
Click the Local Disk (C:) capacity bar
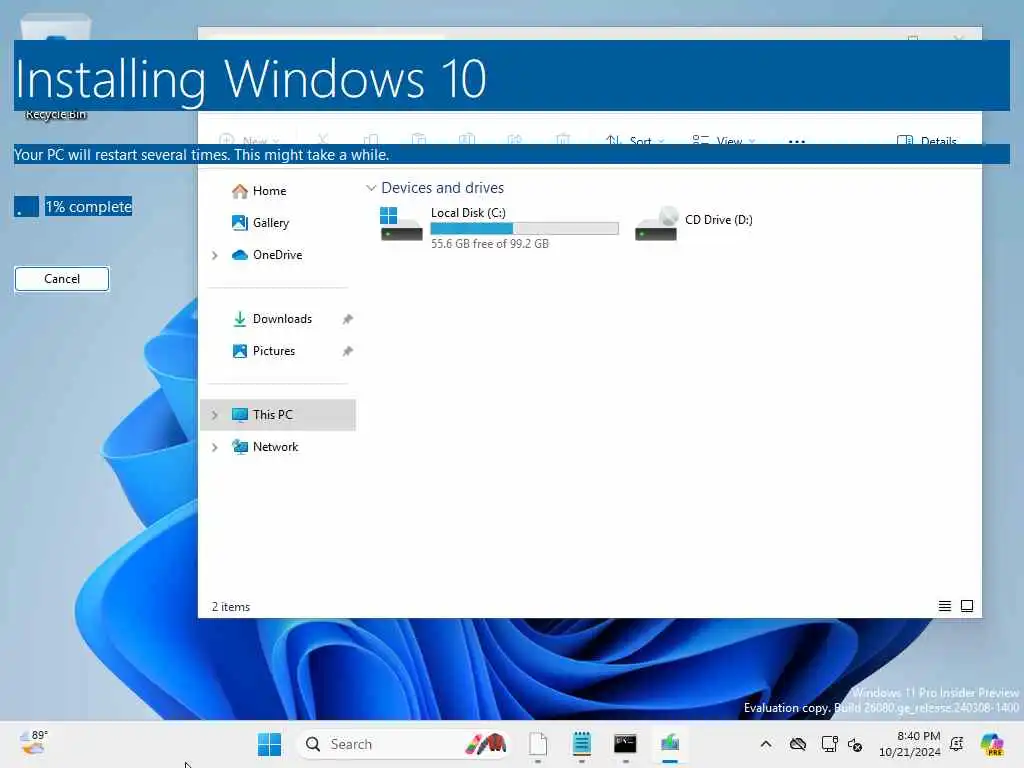click(524, 229)
